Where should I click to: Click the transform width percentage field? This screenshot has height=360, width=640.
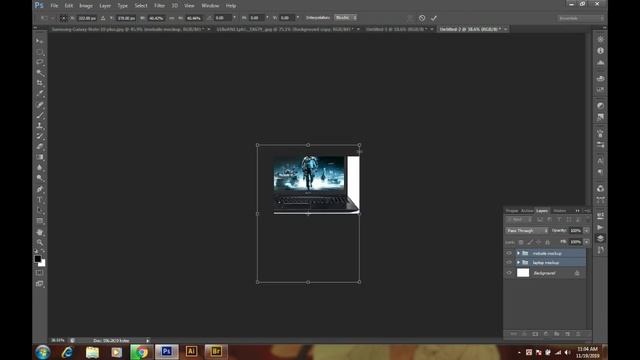156,18
